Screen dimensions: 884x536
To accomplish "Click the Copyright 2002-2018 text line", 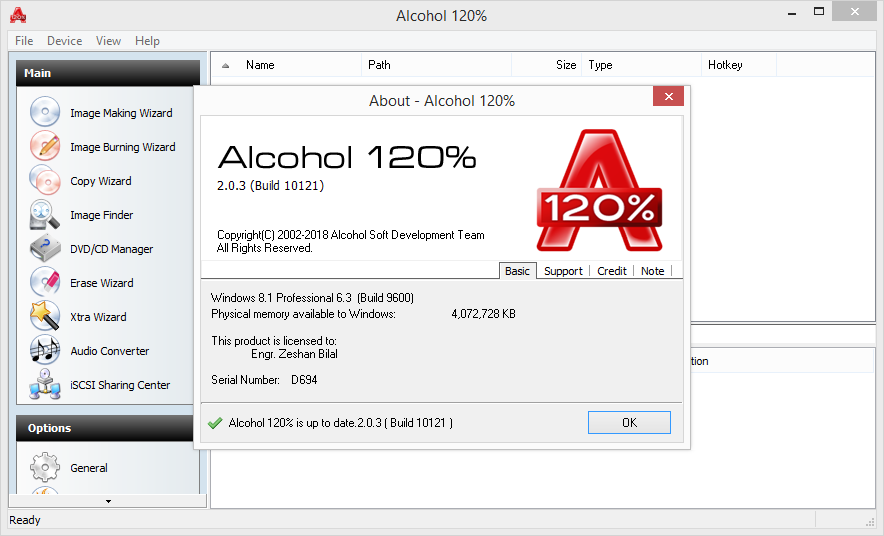I will (350, 235).
